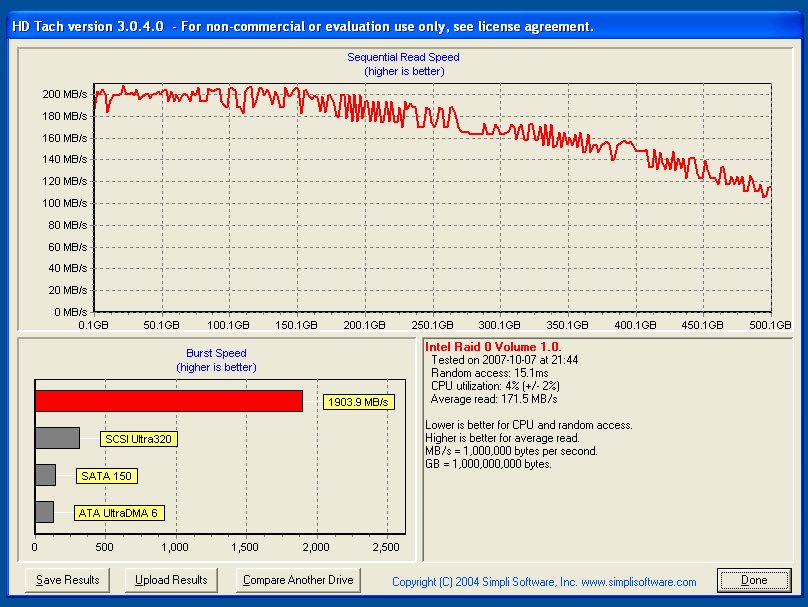Click the 0.1GB axis label

93,325
